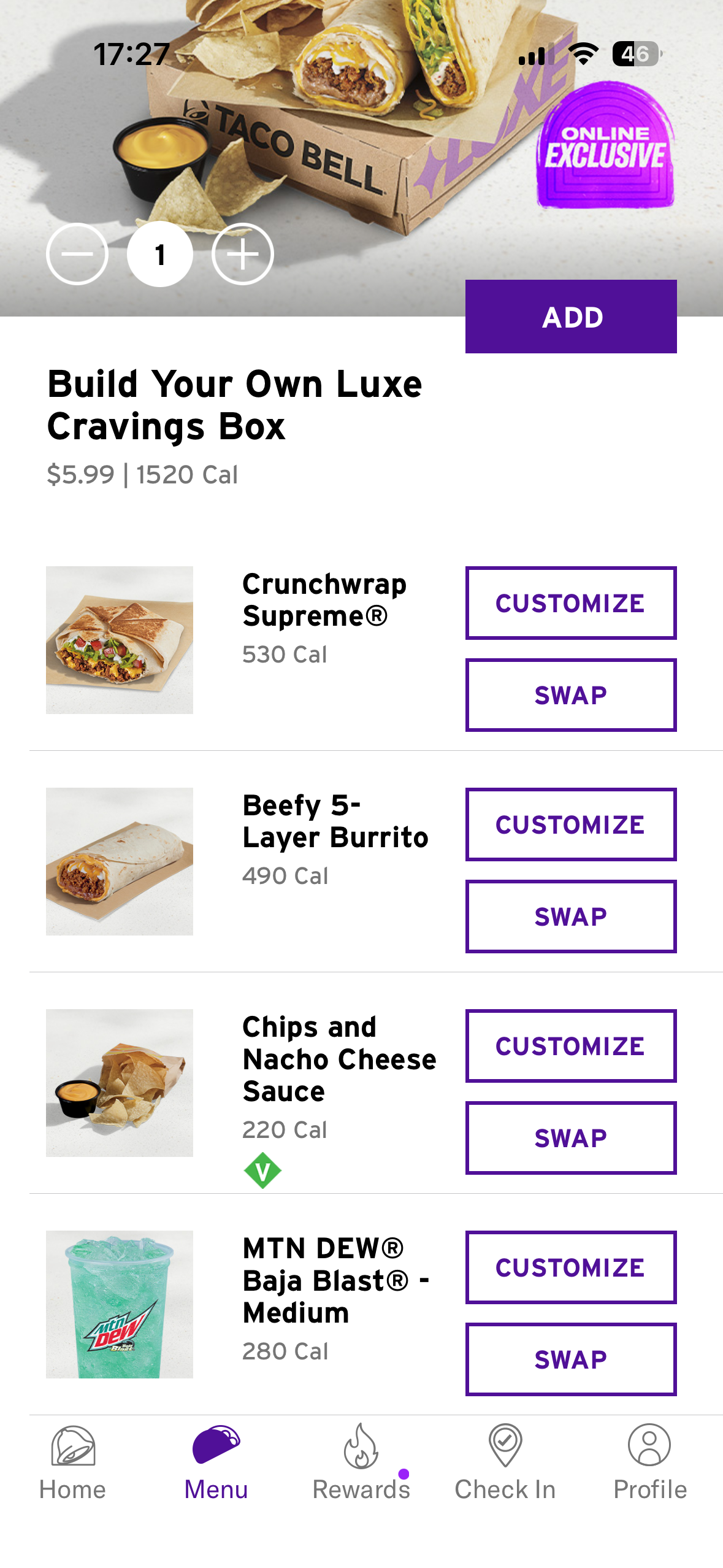Tap the Crunchwrap Supreme thumbnail
The image size is (723, 1568).
click(x=120, y=640)
